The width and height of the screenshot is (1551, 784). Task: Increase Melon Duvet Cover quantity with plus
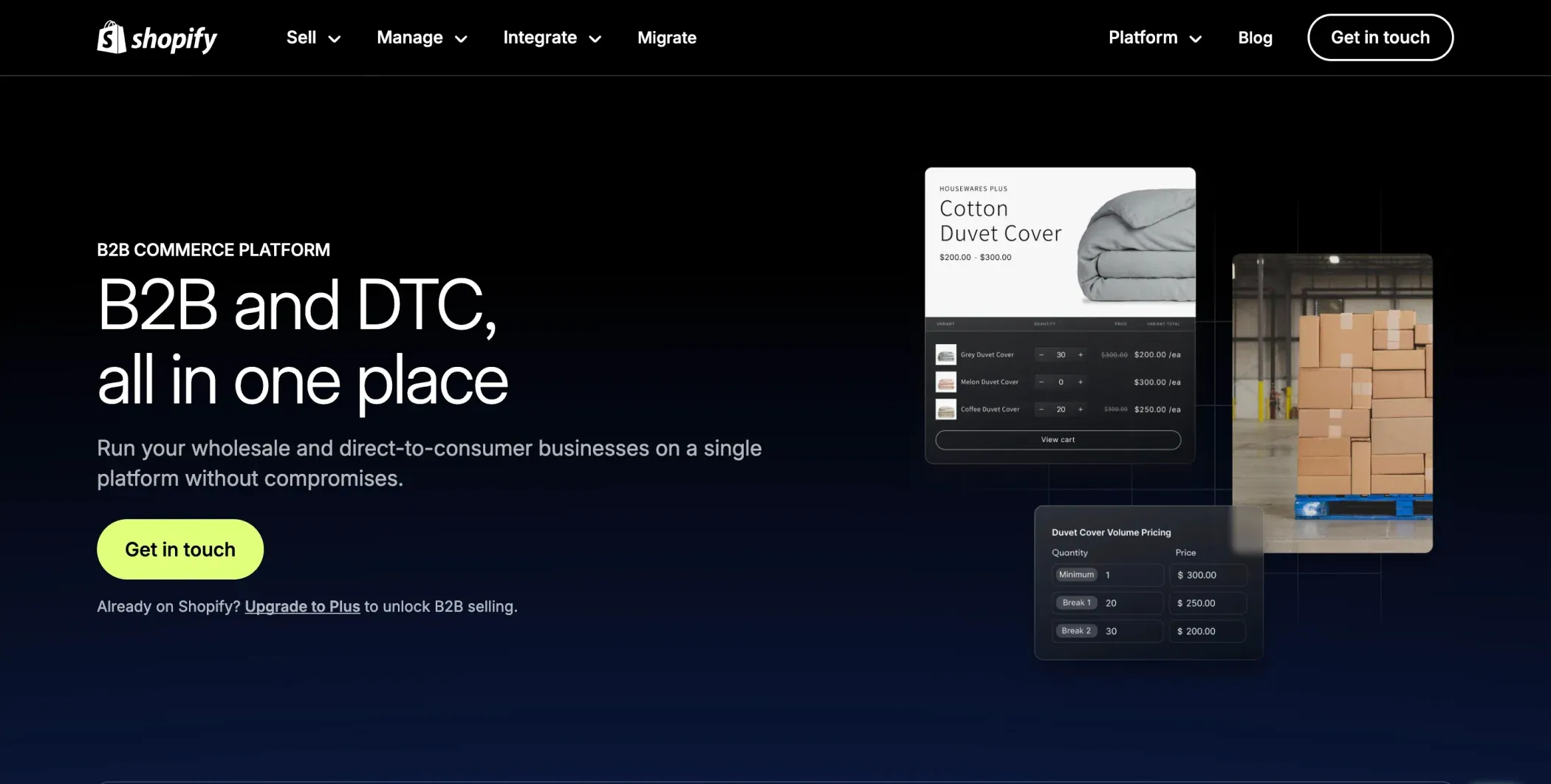[1081, 382]
